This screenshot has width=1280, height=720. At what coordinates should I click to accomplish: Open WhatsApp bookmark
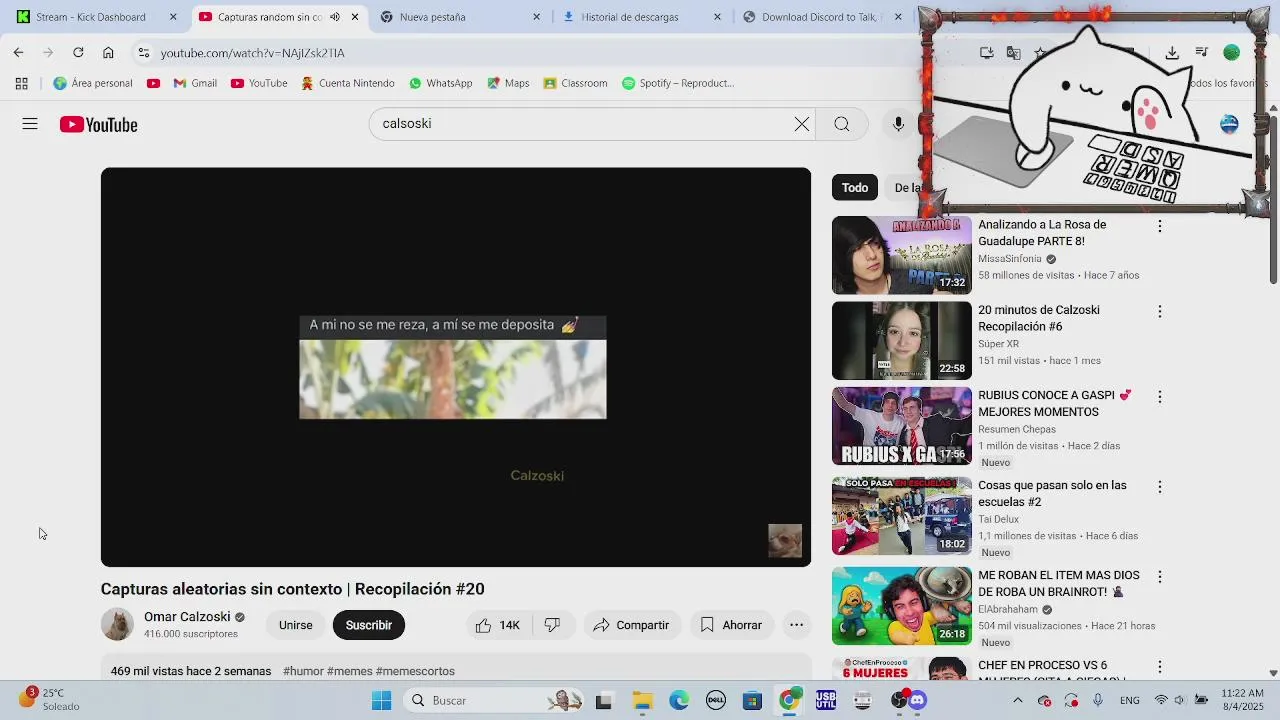(x=441, y=83)
